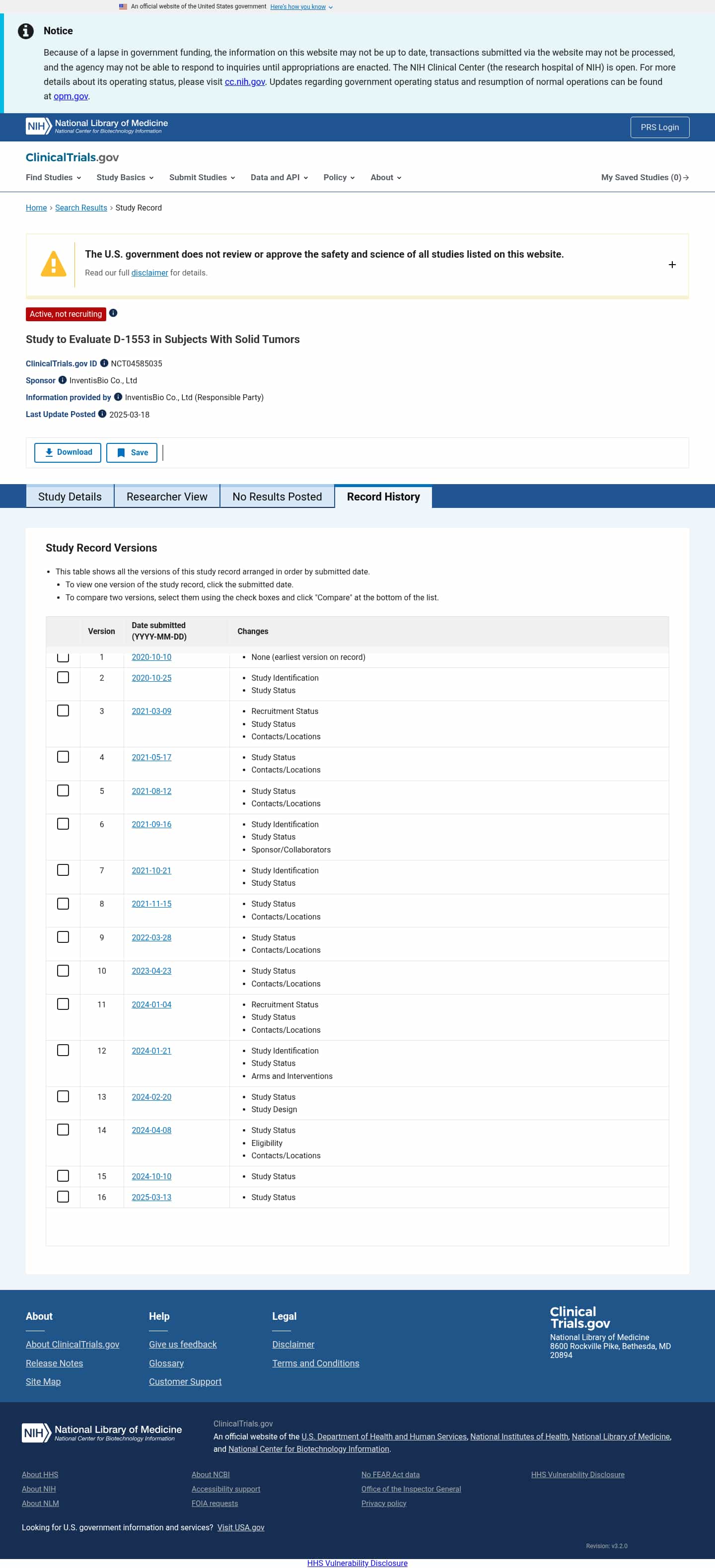Select checkbox for version 3
Image resolution: width=715 pixels, height=1568 pixels.
[63, 711]
